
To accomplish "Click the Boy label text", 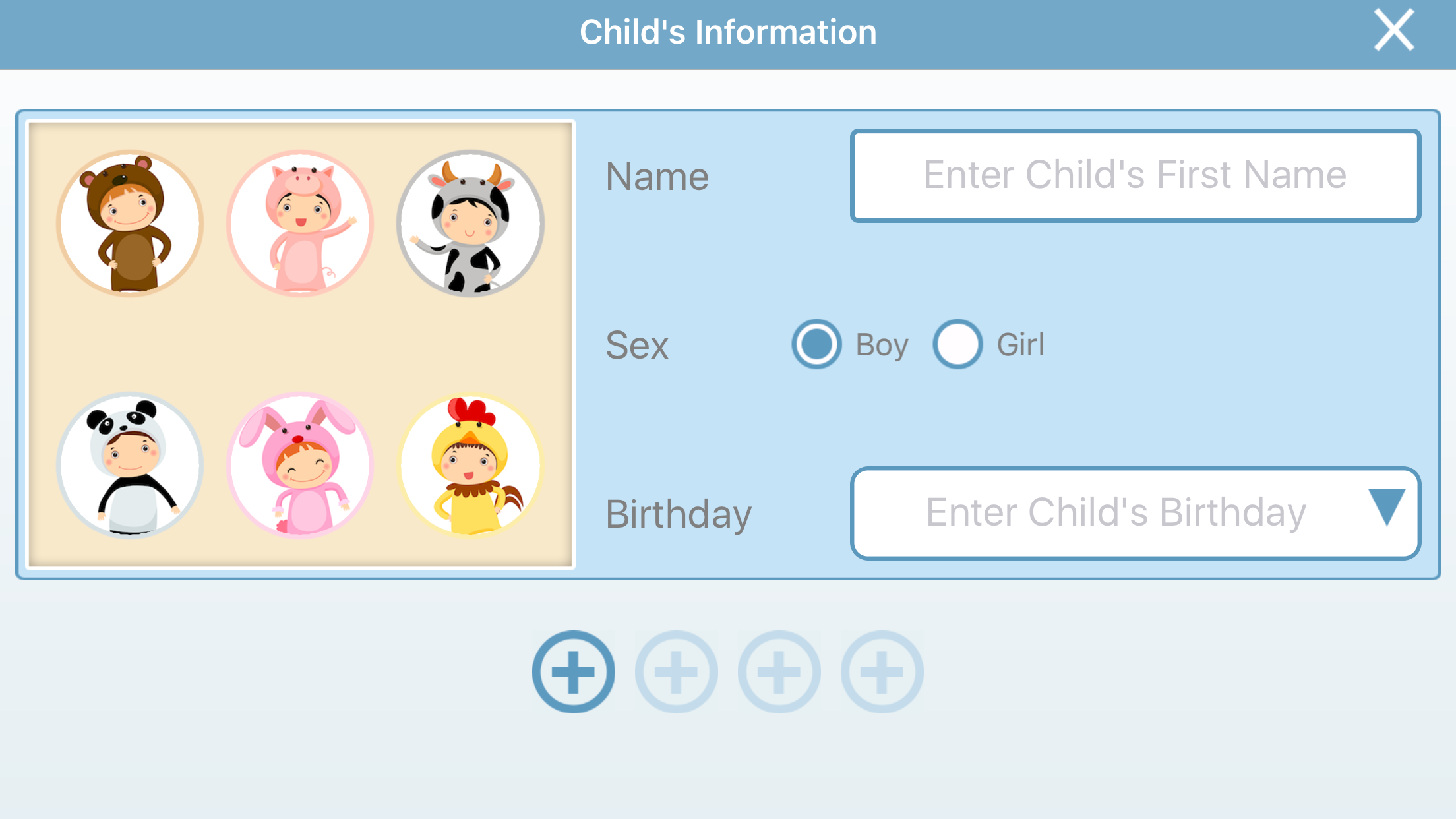I will [x=882, y=346].
